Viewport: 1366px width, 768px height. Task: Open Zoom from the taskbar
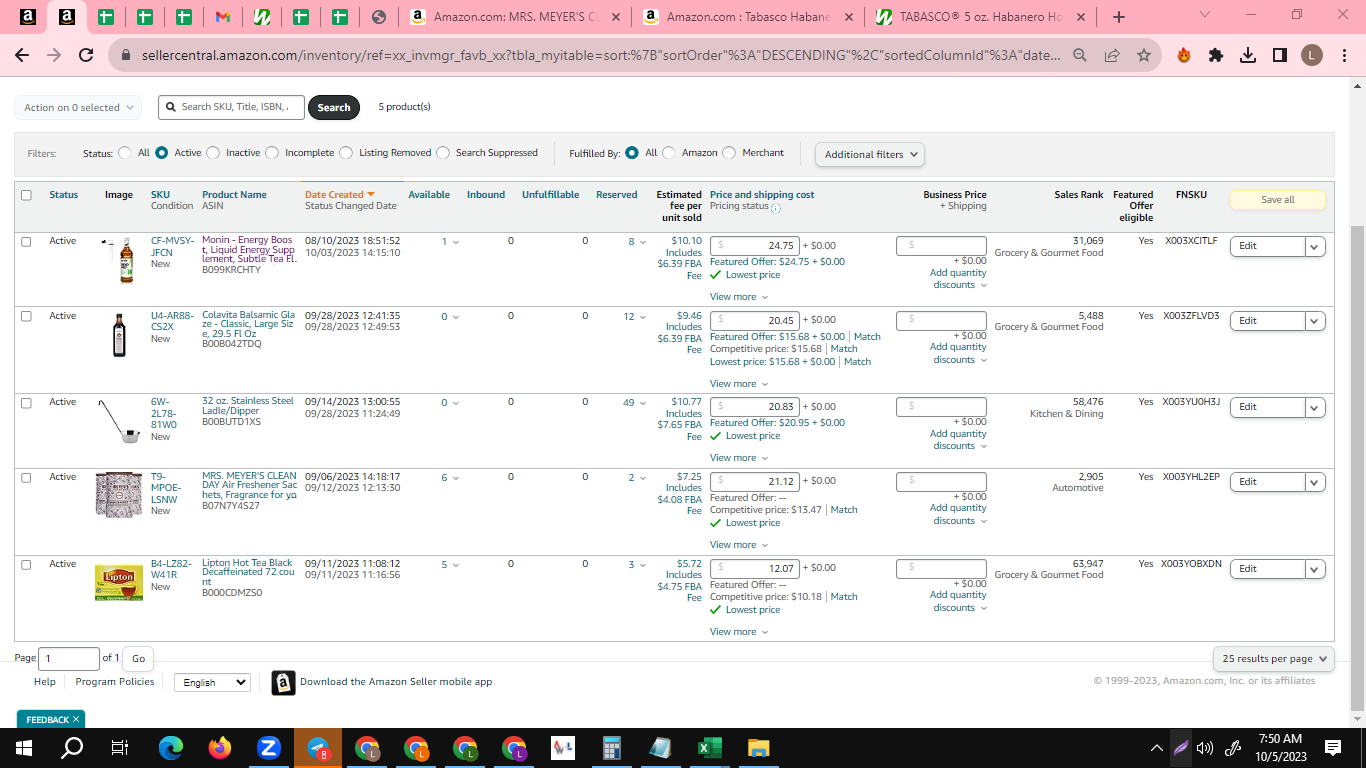coord(268,747)
